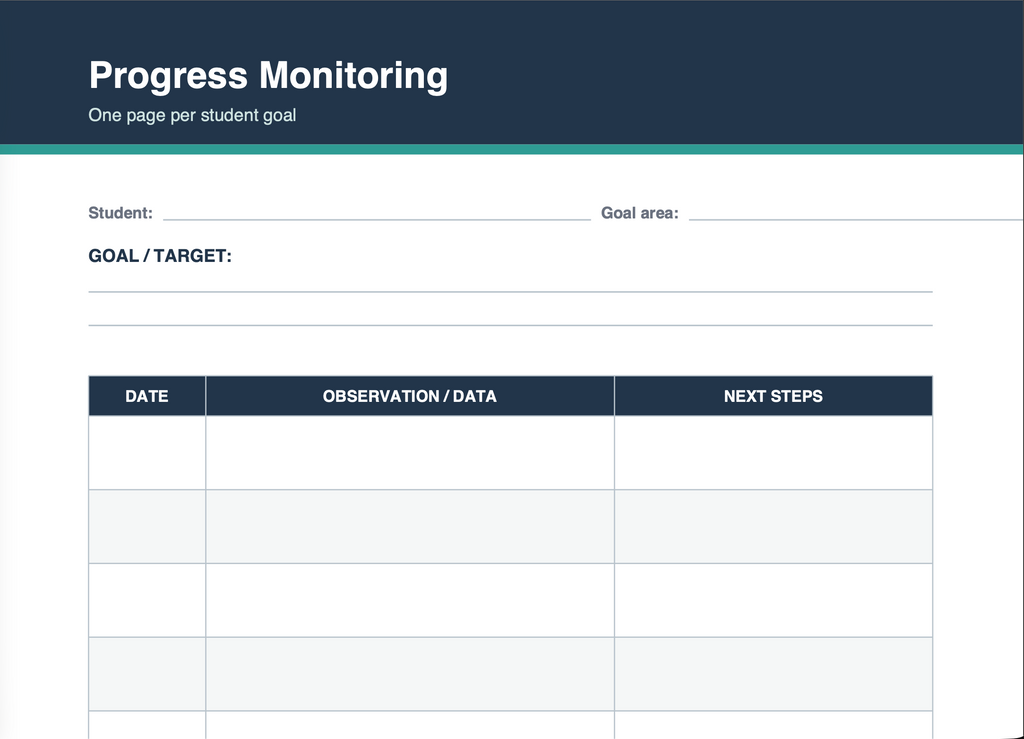The image size is (1024, 739).
Task: Click third row Observation / Data cell
Action: pos(410,600)
